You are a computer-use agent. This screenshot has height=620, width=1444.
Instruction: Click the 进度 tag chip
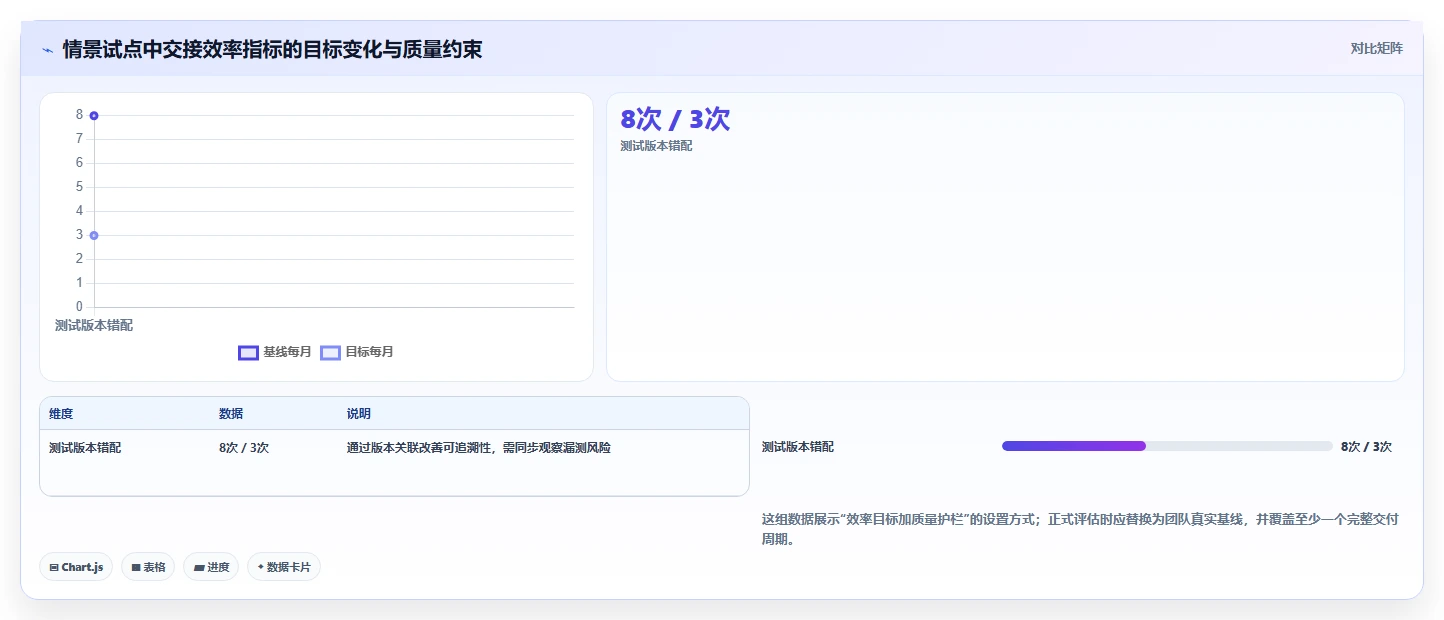tap(211, 567)
